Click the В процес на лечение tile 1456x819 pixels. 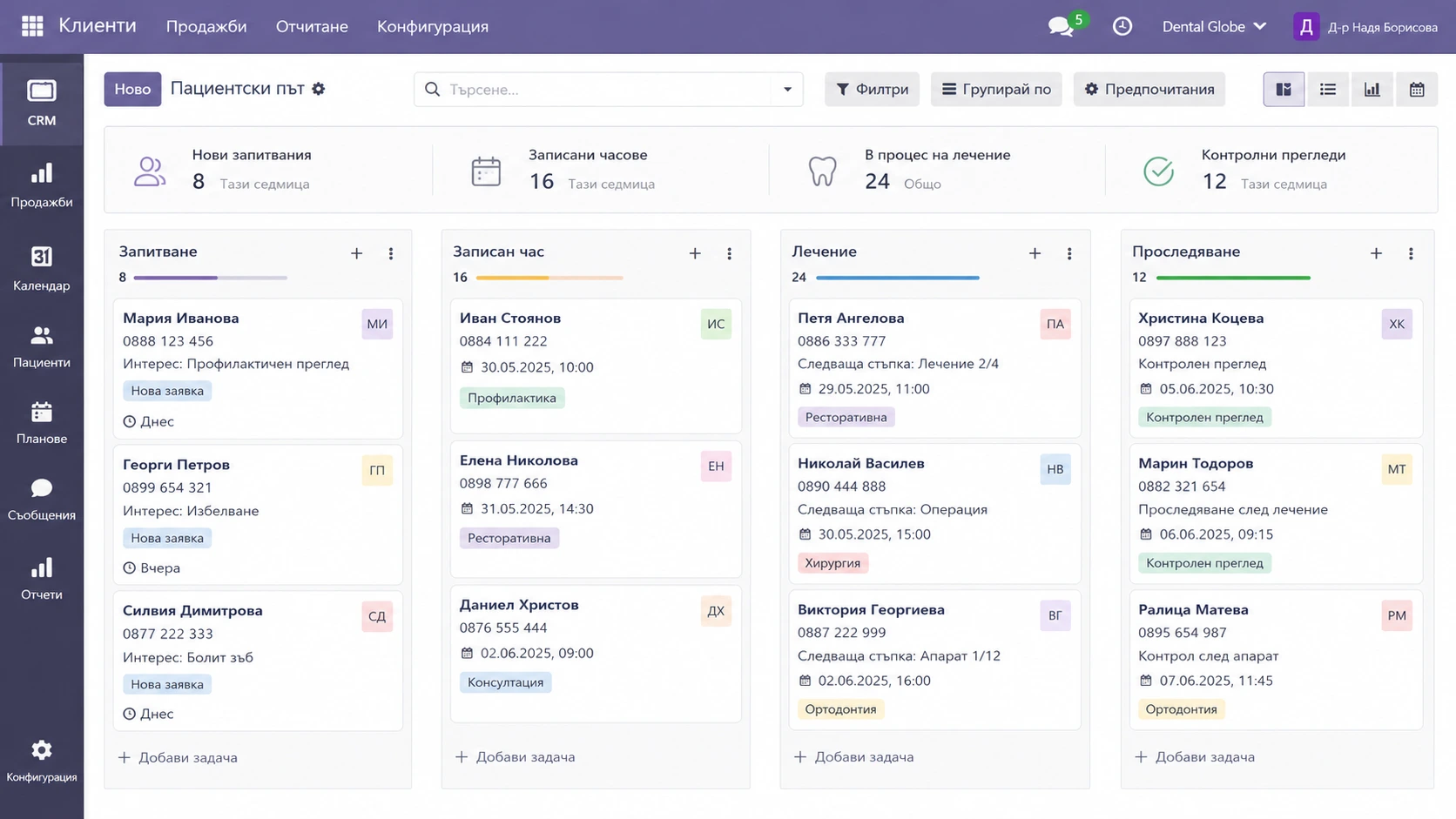(937, 170)
